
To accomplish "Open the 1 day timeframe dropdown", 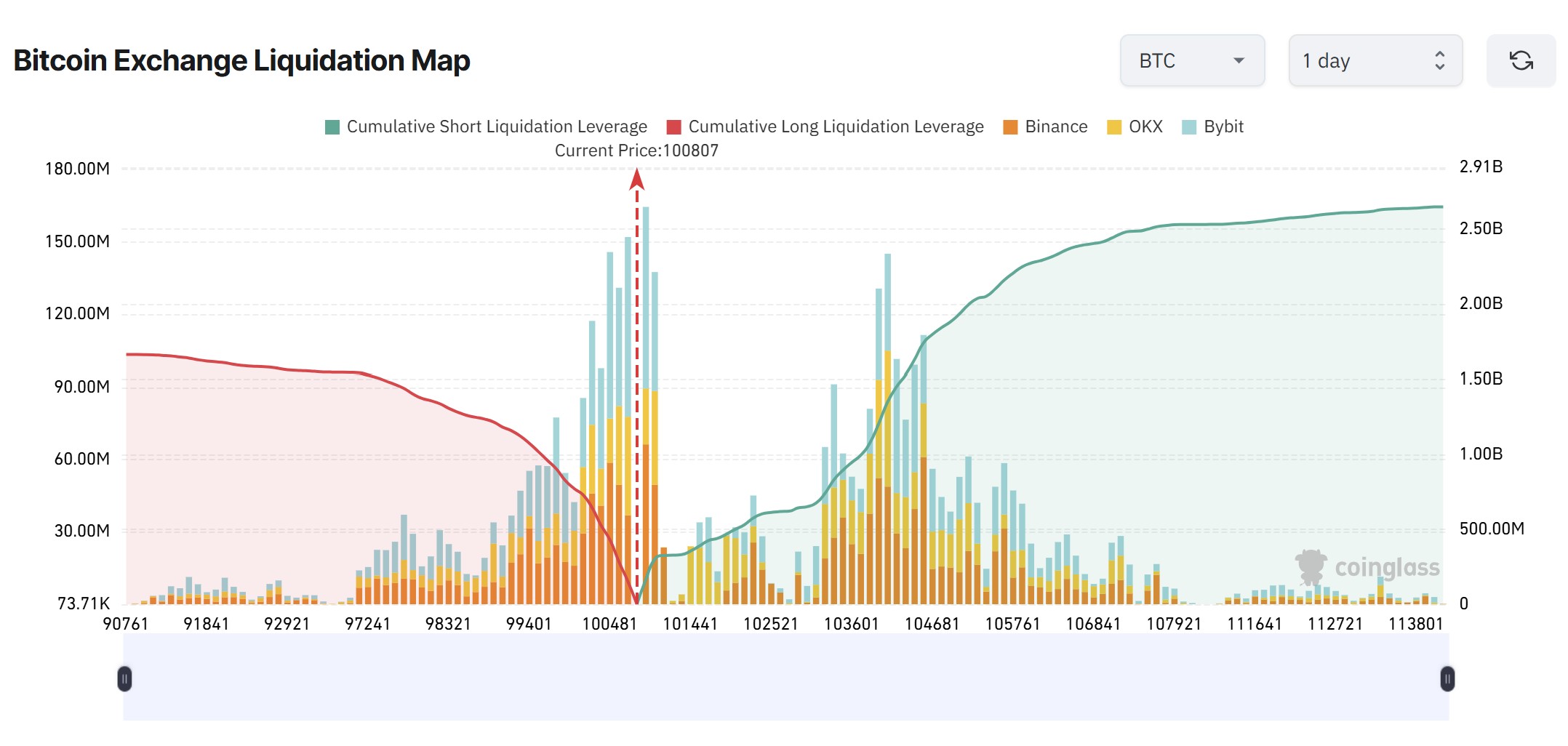I will (x=1375, y=61).
